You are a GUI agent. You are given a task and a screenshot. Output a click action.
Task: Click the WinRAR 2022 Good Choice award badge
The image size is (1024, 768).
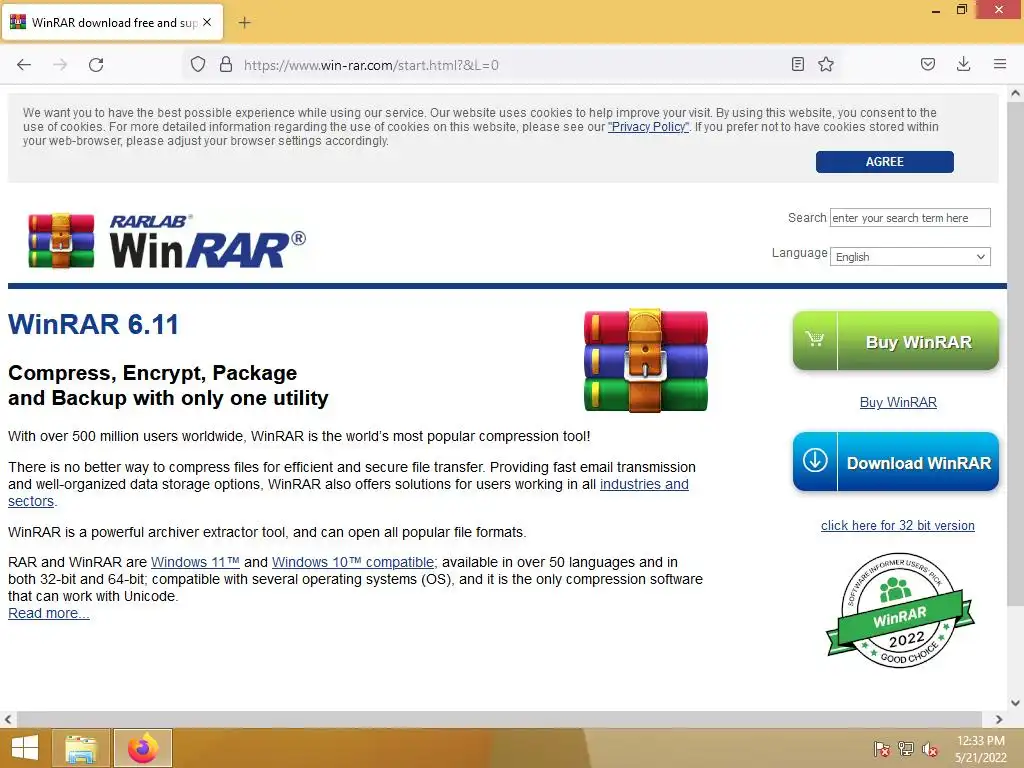tap(900, 611)
